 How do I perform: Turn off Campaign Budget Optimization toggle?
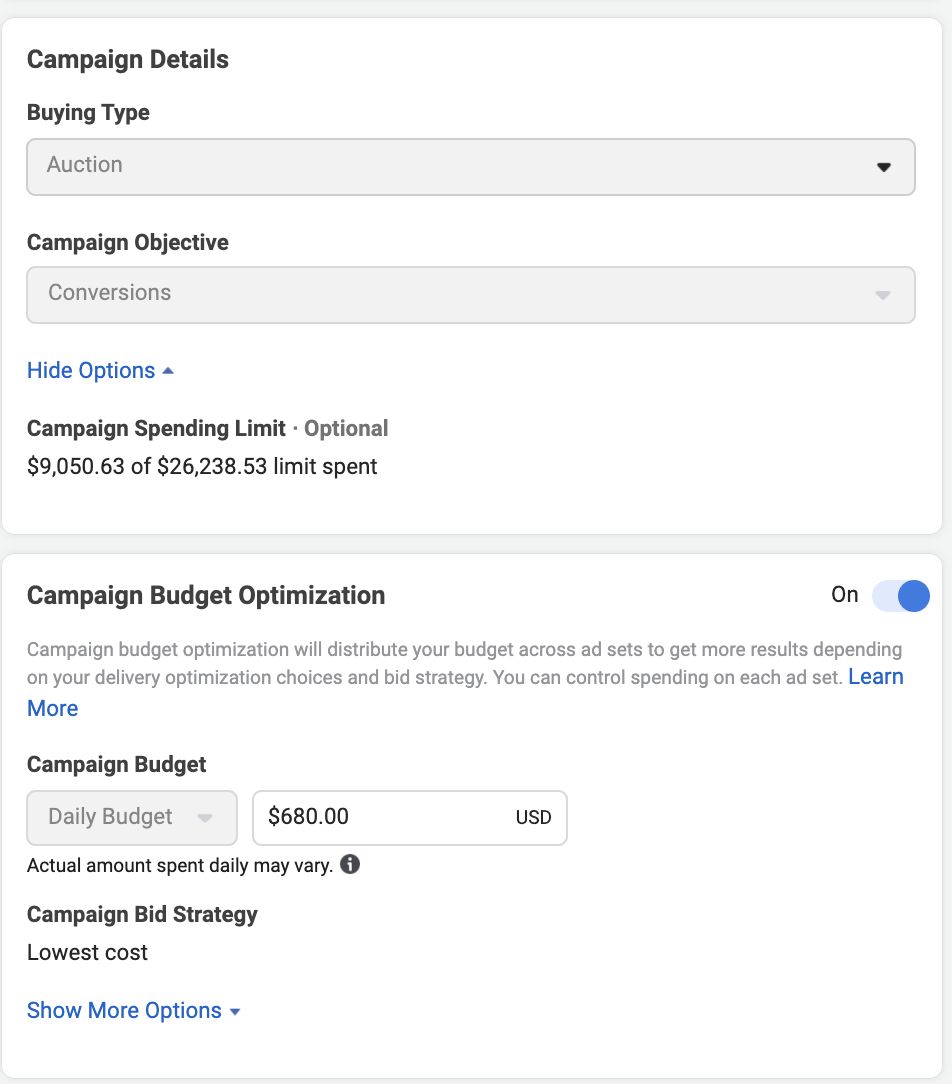[900, 596]
